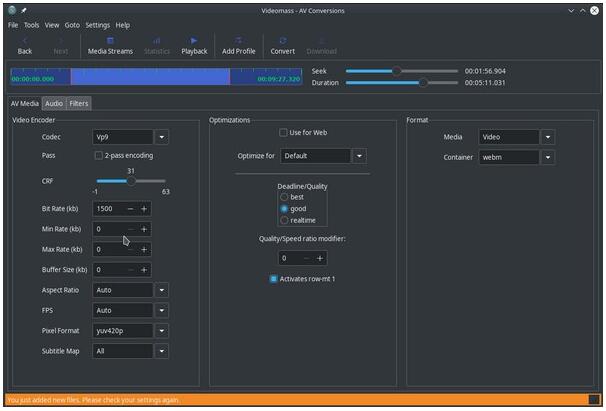Image resolution: width=606 pixels, height=411 pixels.
Task: Decrease Bit Rate with minus button
Action: point(131,209)
